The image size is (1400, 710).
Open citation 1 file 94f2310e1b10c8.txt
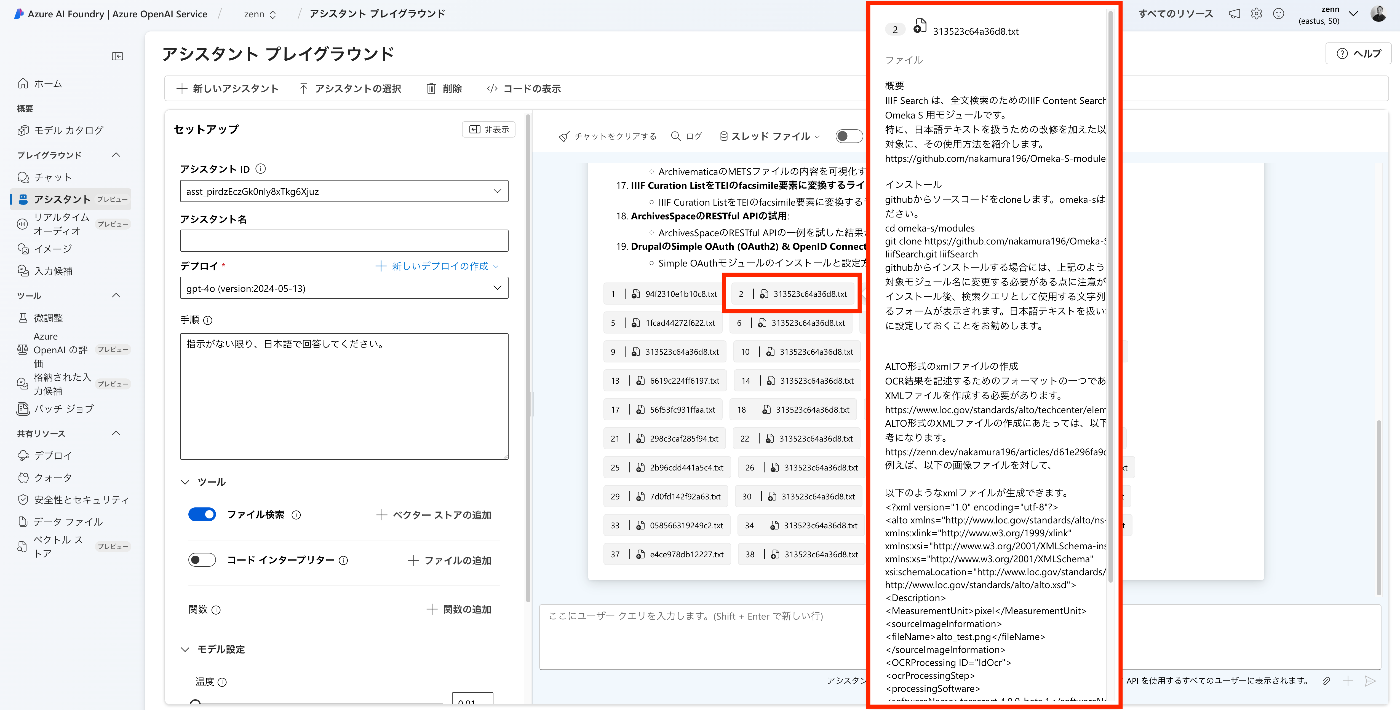click(x=663, y=294)
